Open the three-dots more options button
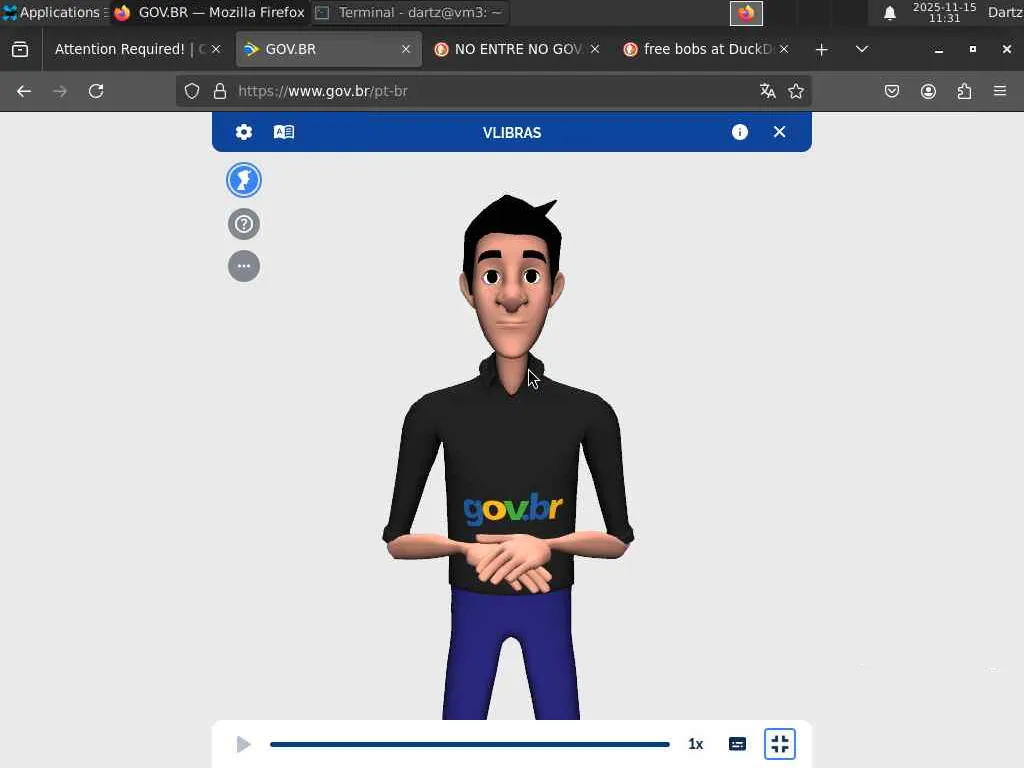The image size is (1024, 768). (x=244, y=266)
